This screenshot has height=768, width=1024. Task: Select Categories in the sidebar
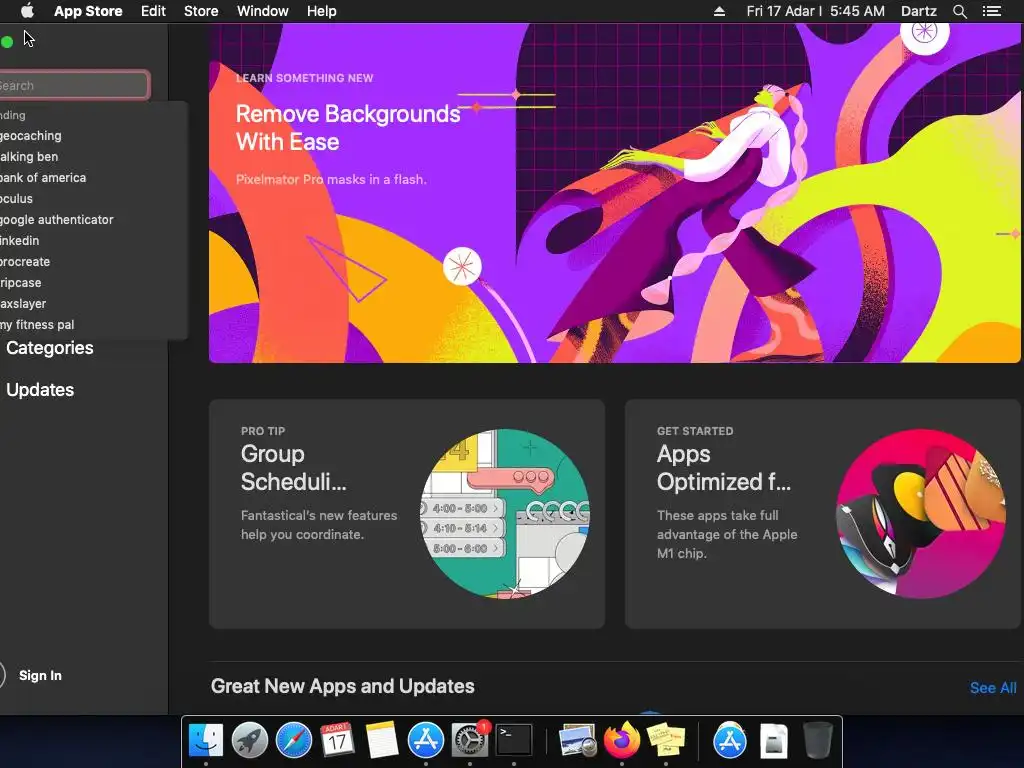pos(50,348)
